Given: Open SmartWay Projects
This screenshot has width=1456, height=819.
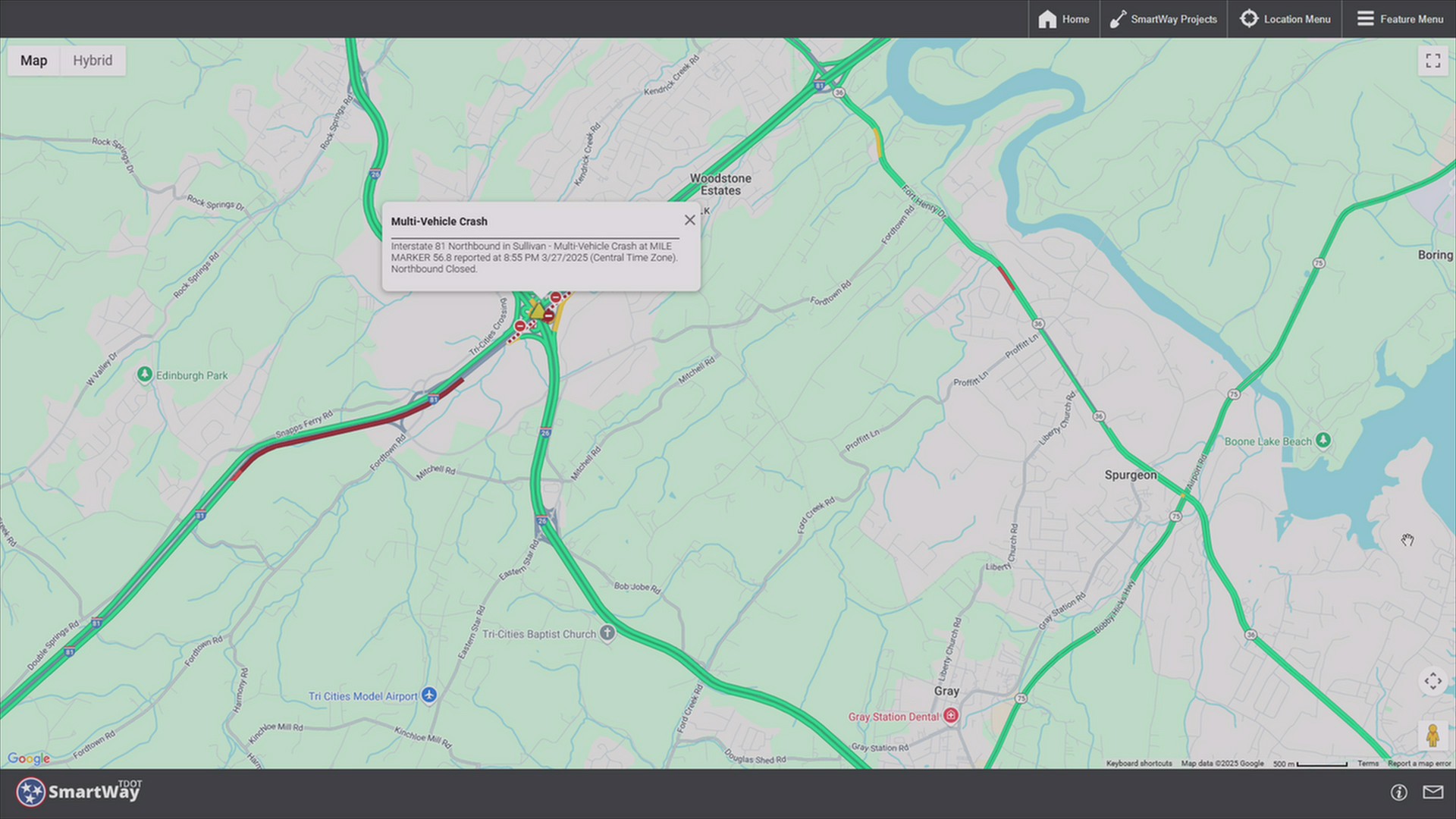Looking at the screenshot, I should click(x=1163, y=19).
